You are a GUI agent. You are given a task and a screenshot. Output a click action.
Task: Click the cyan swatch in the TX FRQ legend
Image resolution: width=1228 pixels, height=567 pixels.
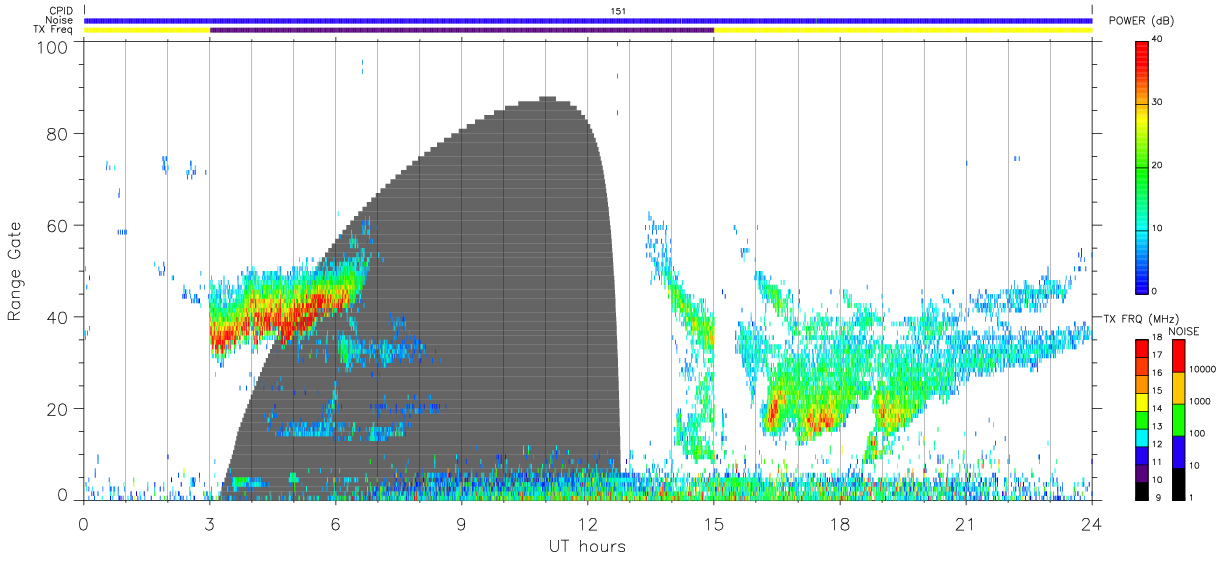(1142, 436)
